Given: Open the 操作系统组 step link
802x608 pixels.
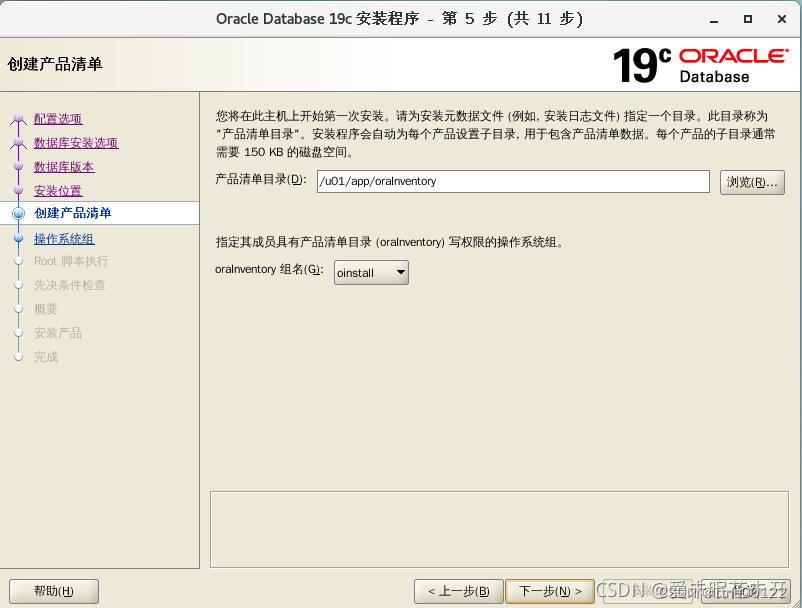Looking at the screenshot, I should tap(64, 239).
